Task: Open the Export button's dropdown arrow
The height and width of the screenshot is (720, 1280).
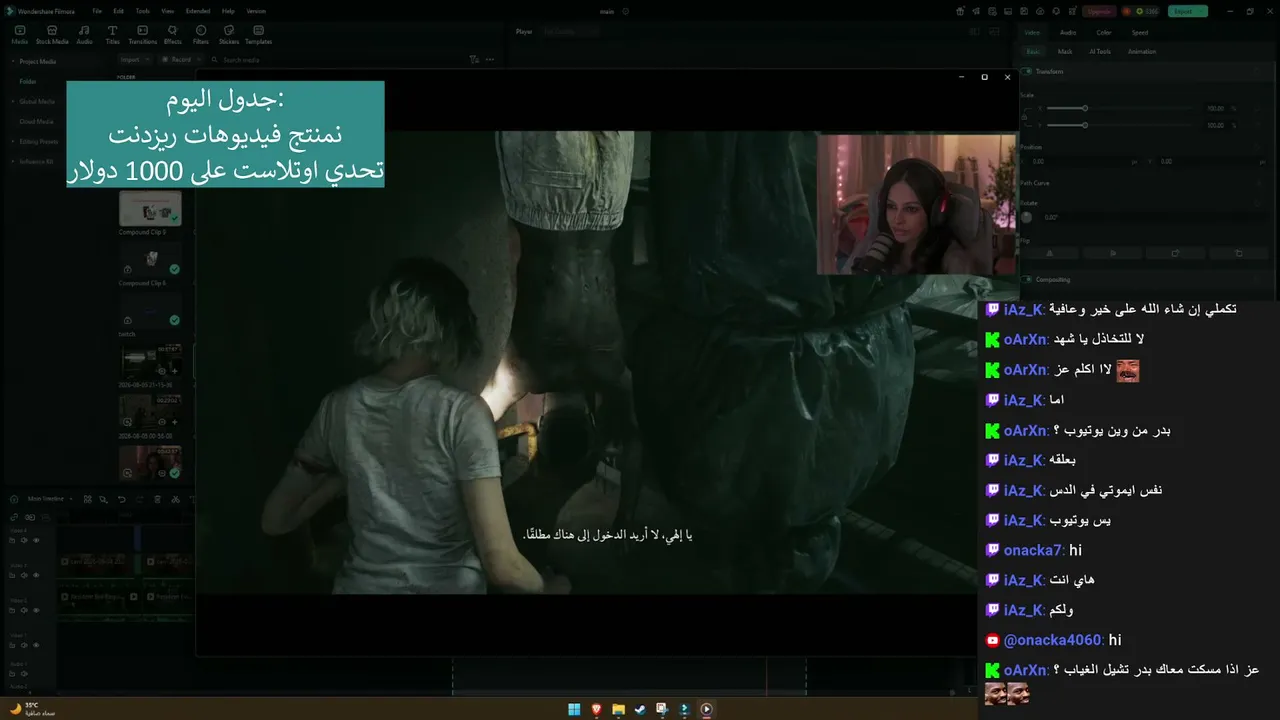Action: tap(1203, 11)
